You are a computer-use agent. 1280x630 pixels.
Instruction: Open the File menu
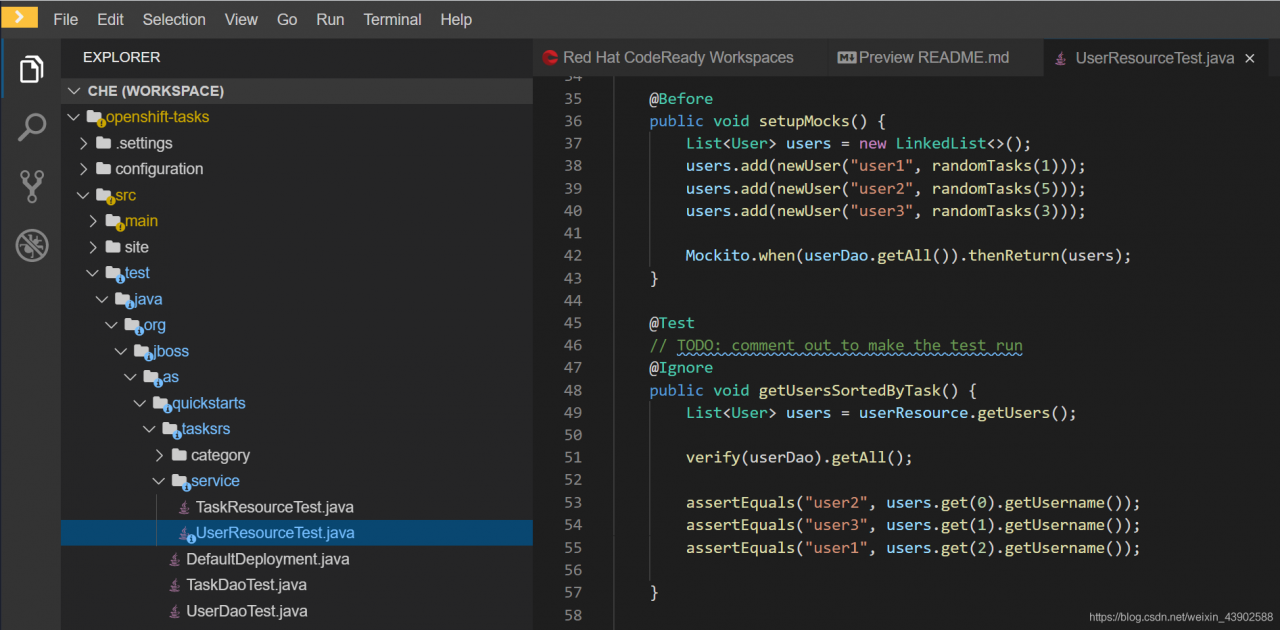[65, 19]
